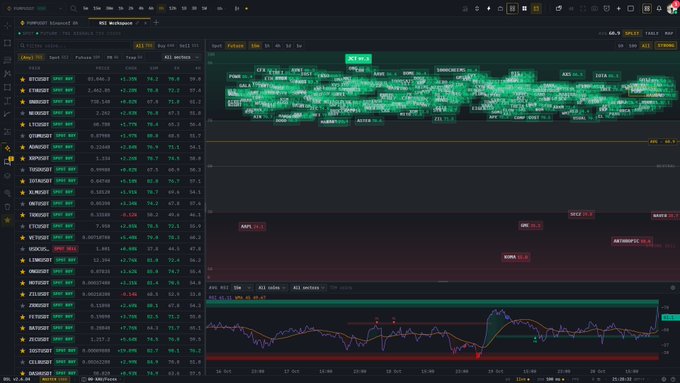This screenshot has width=680, height=383.
Task: Select the text tool in left sidebar
Action: pyautogui.click(x=7, y=101)
